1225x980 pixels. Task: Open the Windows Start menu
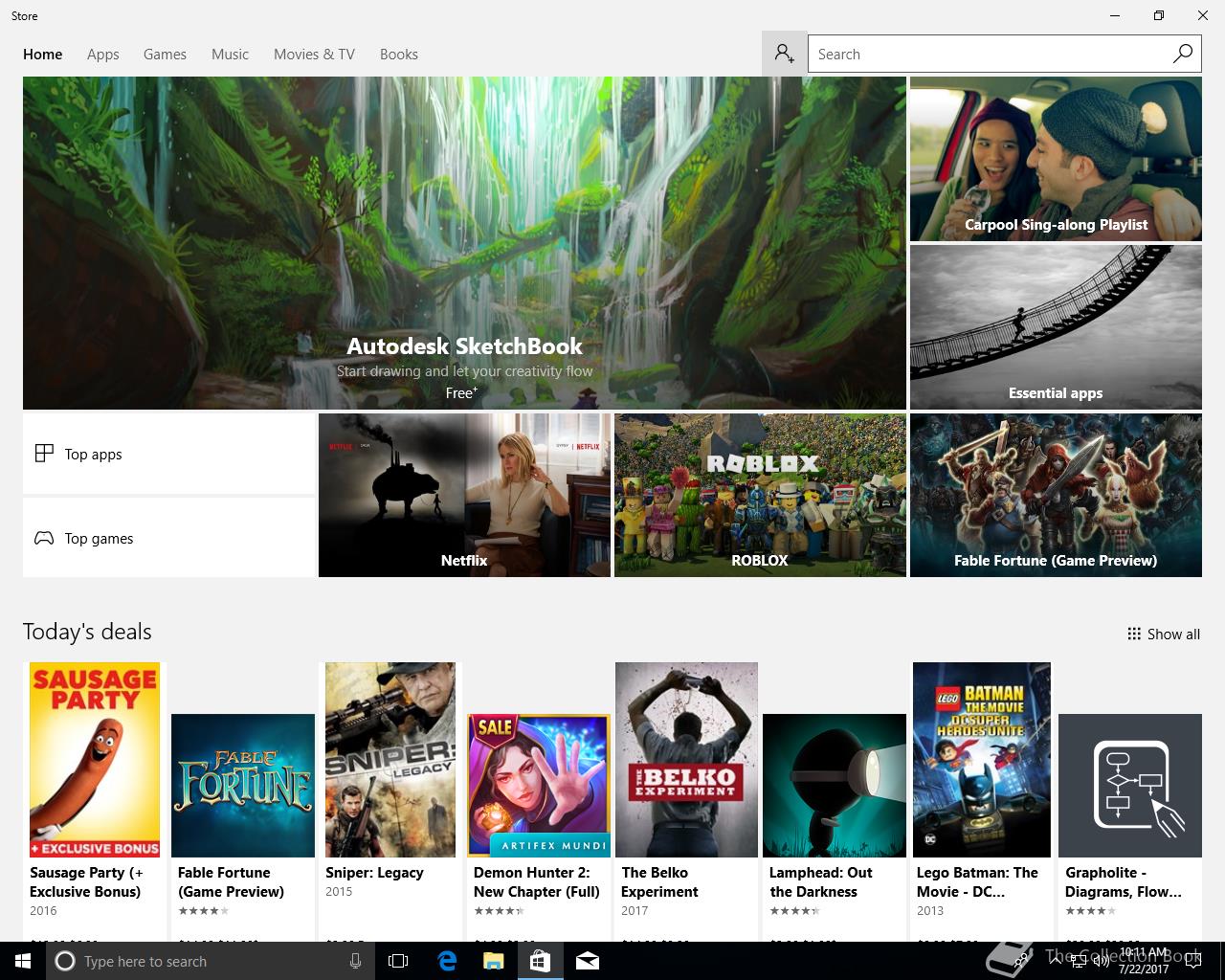[23, 961]
